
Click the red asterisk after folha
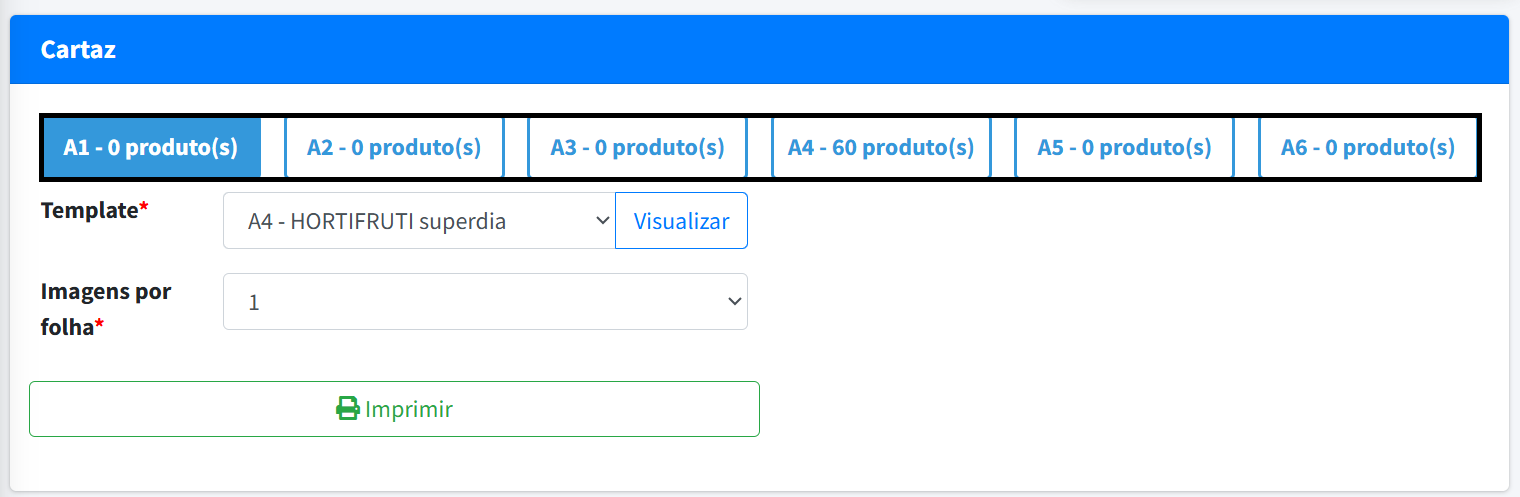[x=100, y=327]
